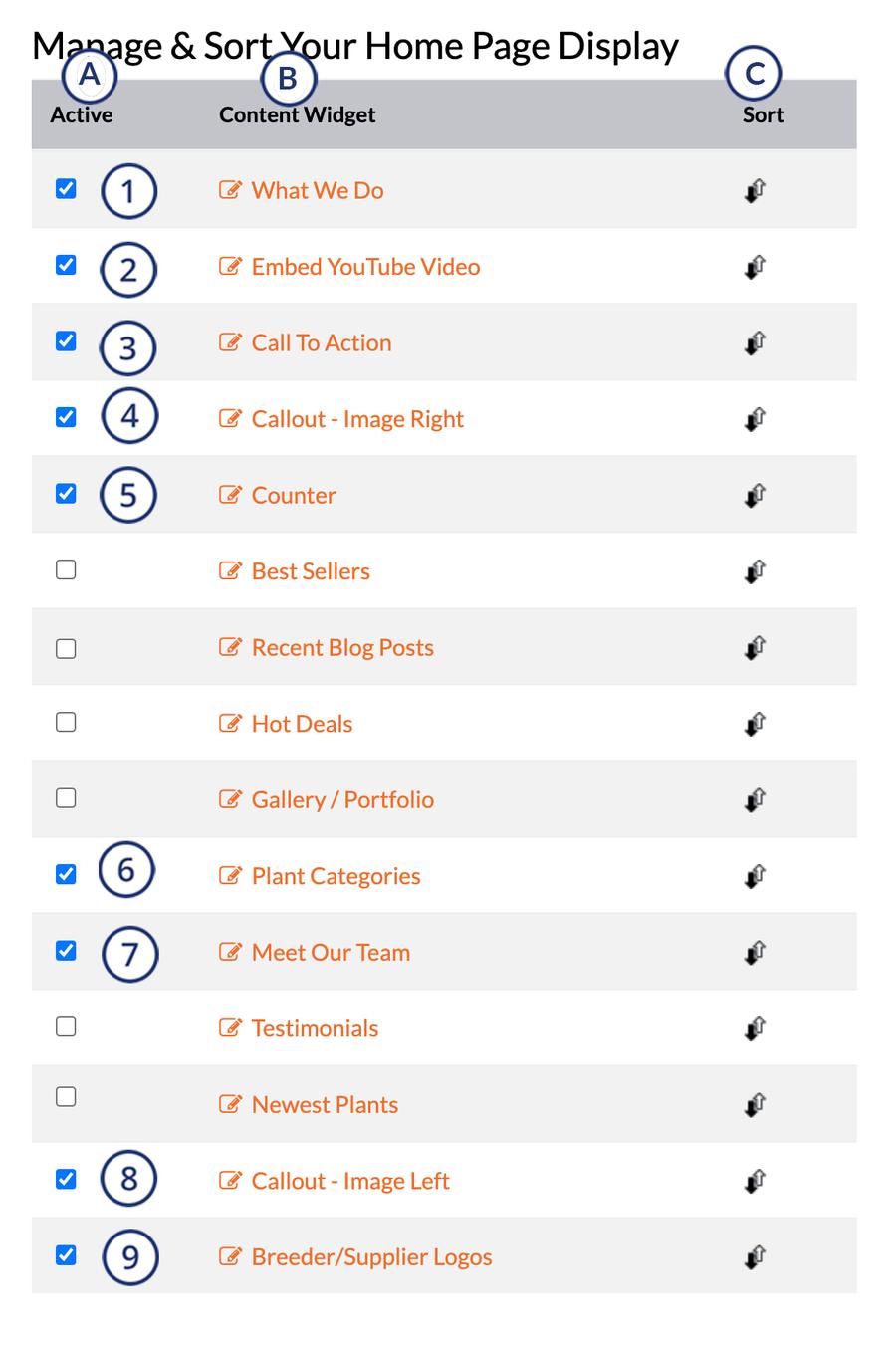
Task: Click the sort arrows icon for What We Do
Action: click(755, 190)
